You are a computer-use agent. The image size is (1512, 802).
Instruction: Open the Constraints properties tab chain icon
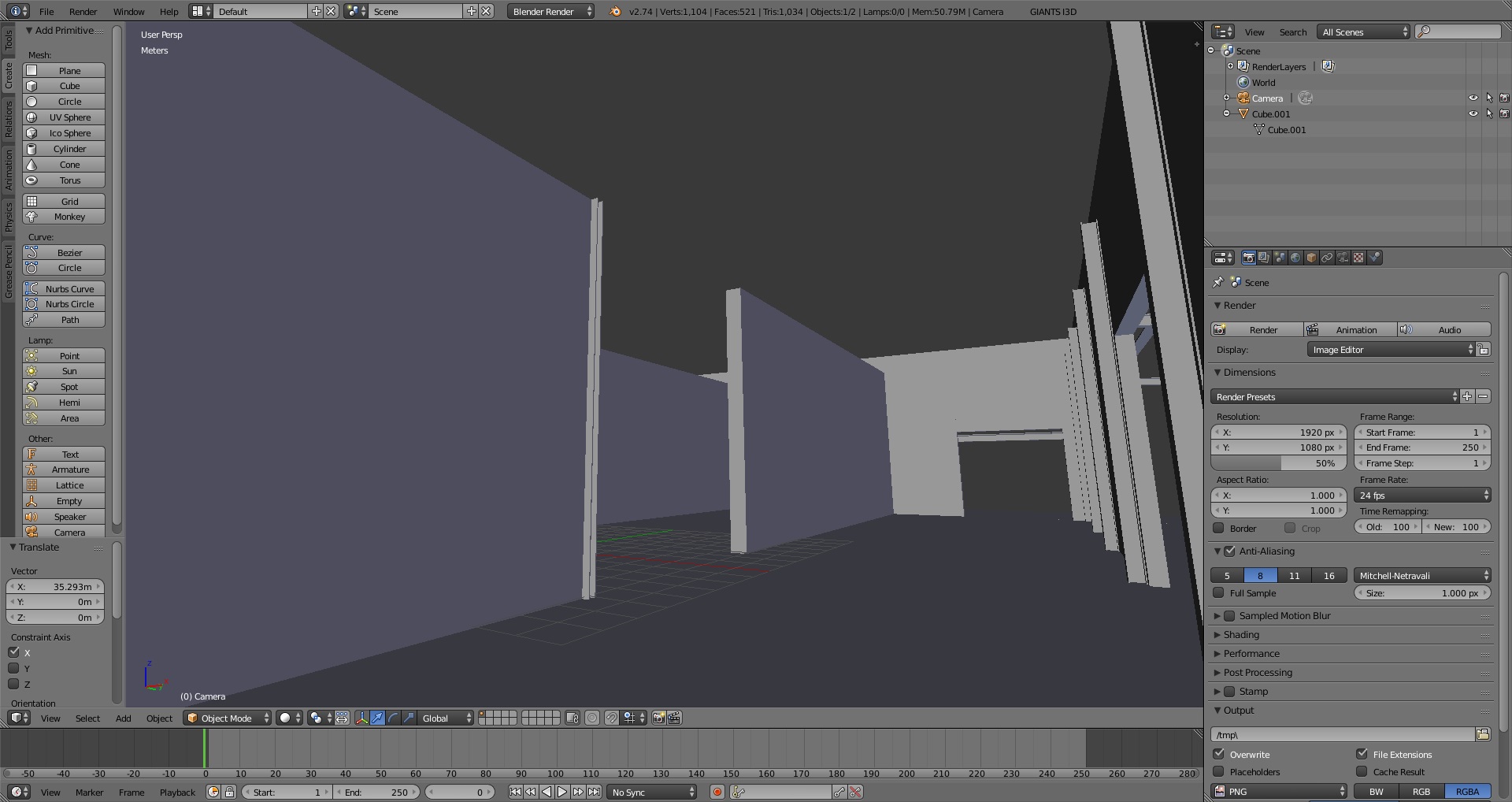pyautogui.click(x=1327, y=258)
